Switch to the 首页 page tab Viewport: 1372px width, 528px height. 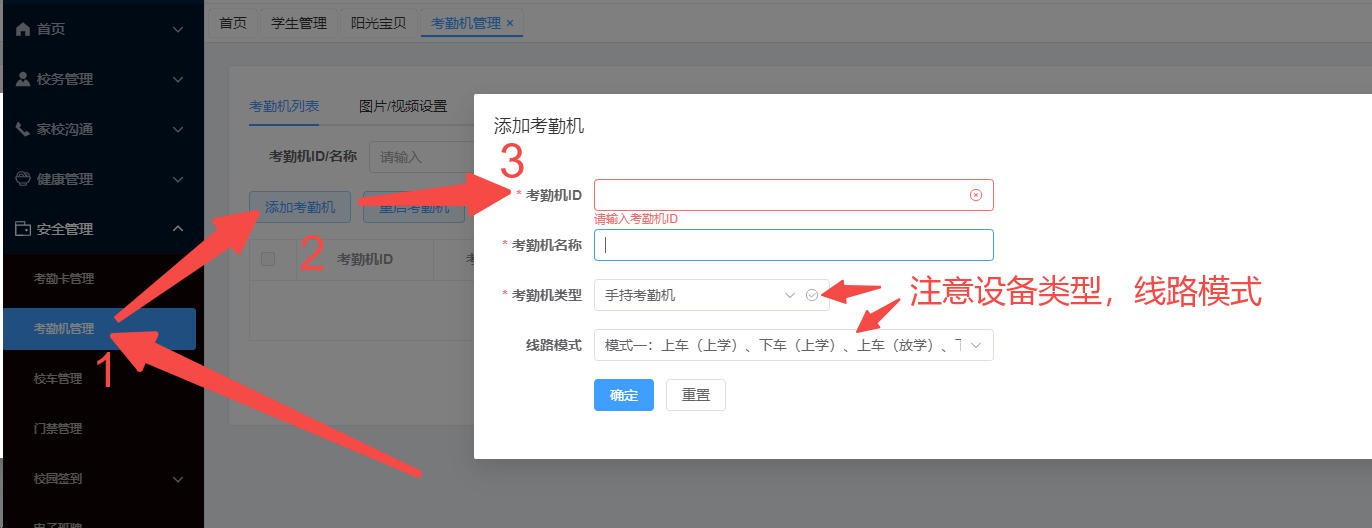pyautogui.click(x=233, y=23)
